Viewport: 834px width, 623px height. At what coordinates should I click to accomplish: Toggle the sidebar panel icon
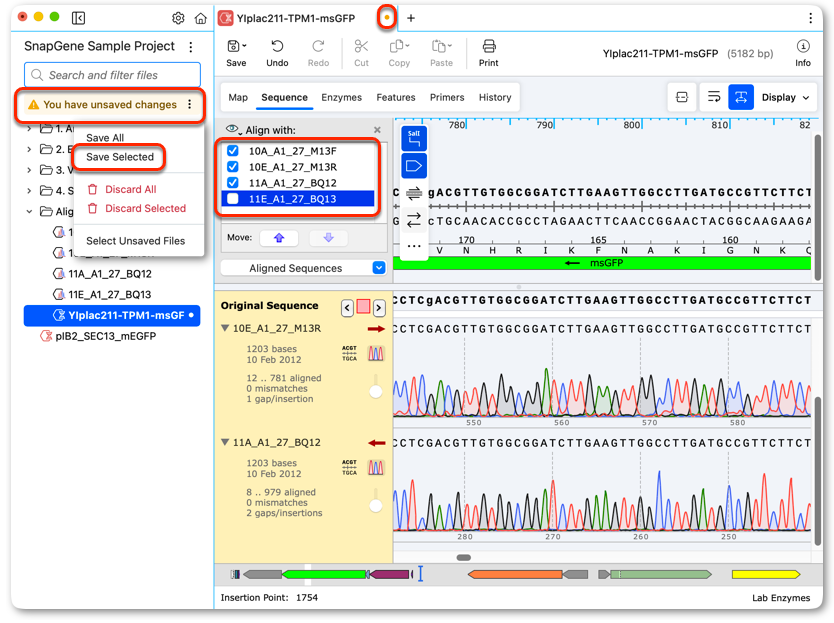[78, 18]
